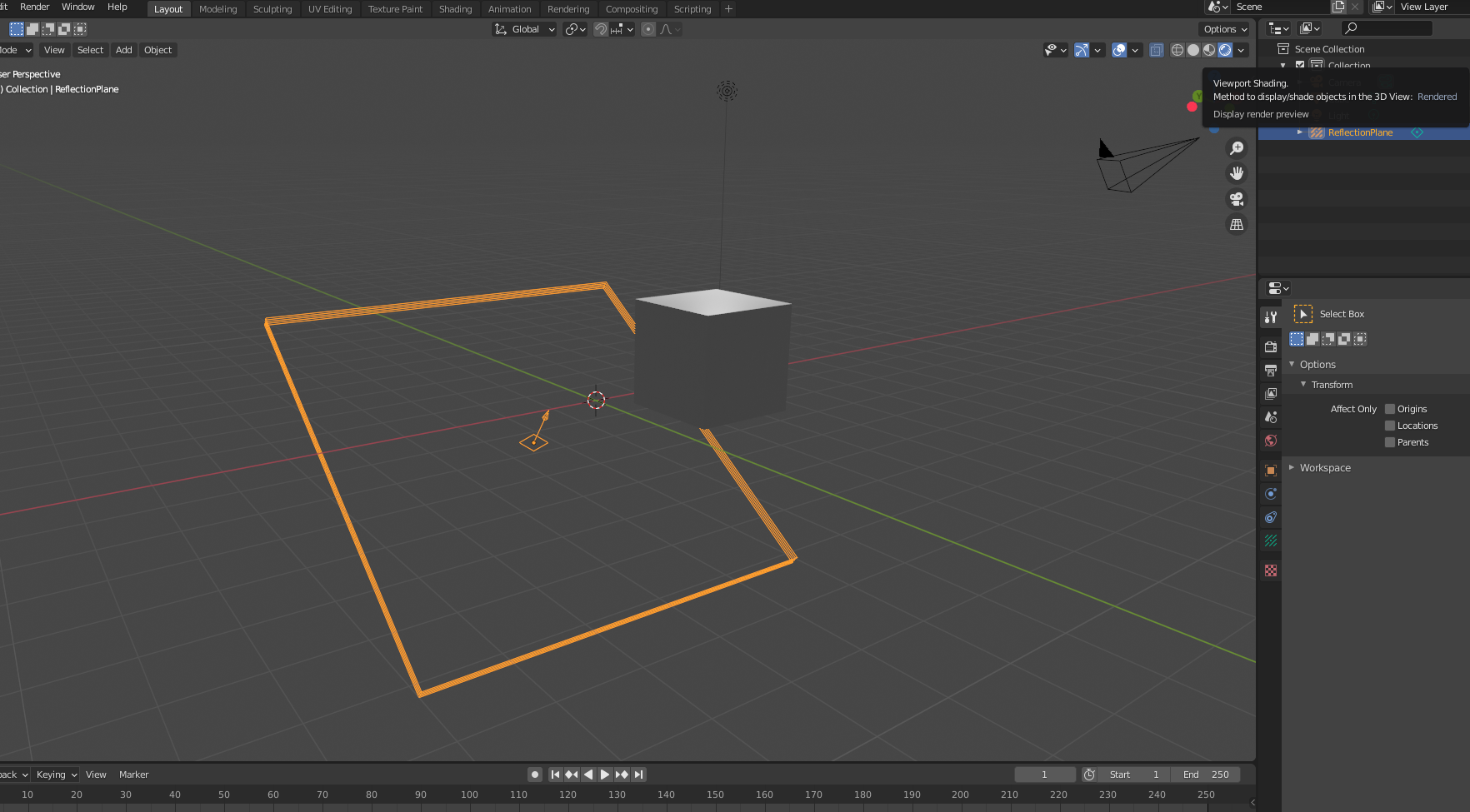Open the Active Tool properties tab
This screenshot has width=1470, height=812.
click(x=1271, y=317)
